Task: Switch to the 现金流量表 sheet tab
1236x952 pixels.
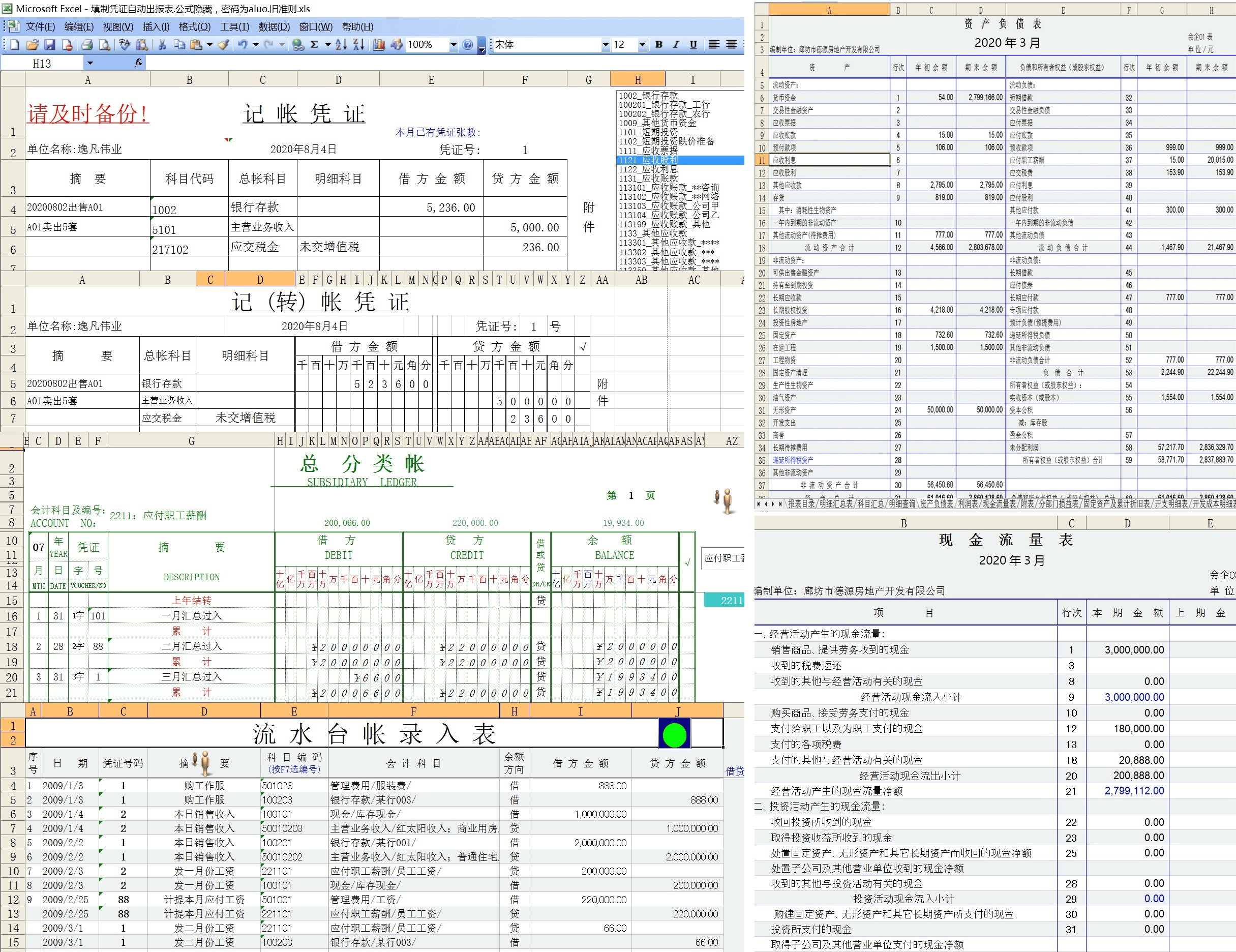Action: 1000,503
